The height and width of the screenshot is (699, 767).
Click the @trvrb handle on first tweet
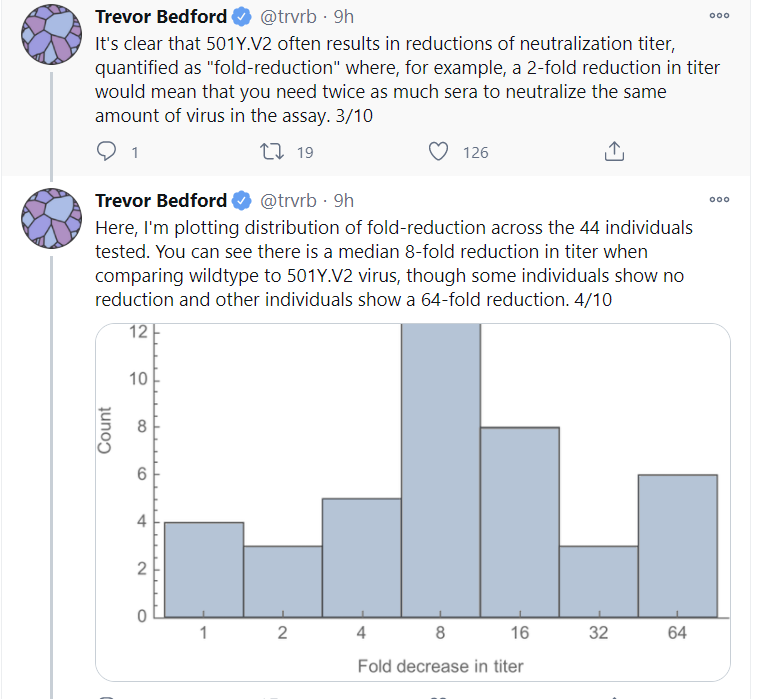[x=293, y=17]
